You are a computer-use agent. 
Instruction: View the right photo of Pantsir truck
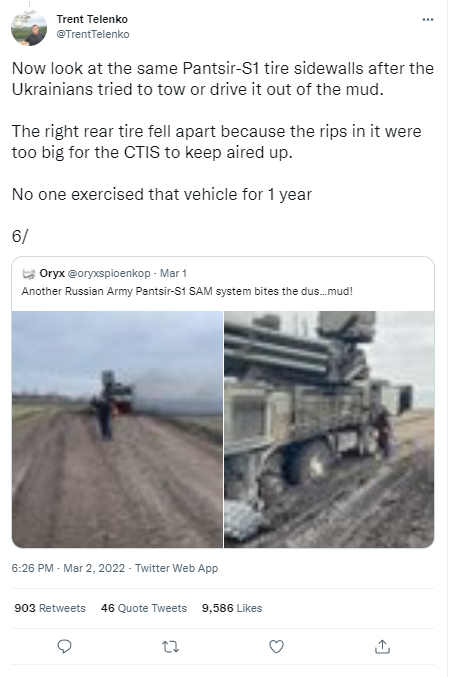(x=329, y=429)
